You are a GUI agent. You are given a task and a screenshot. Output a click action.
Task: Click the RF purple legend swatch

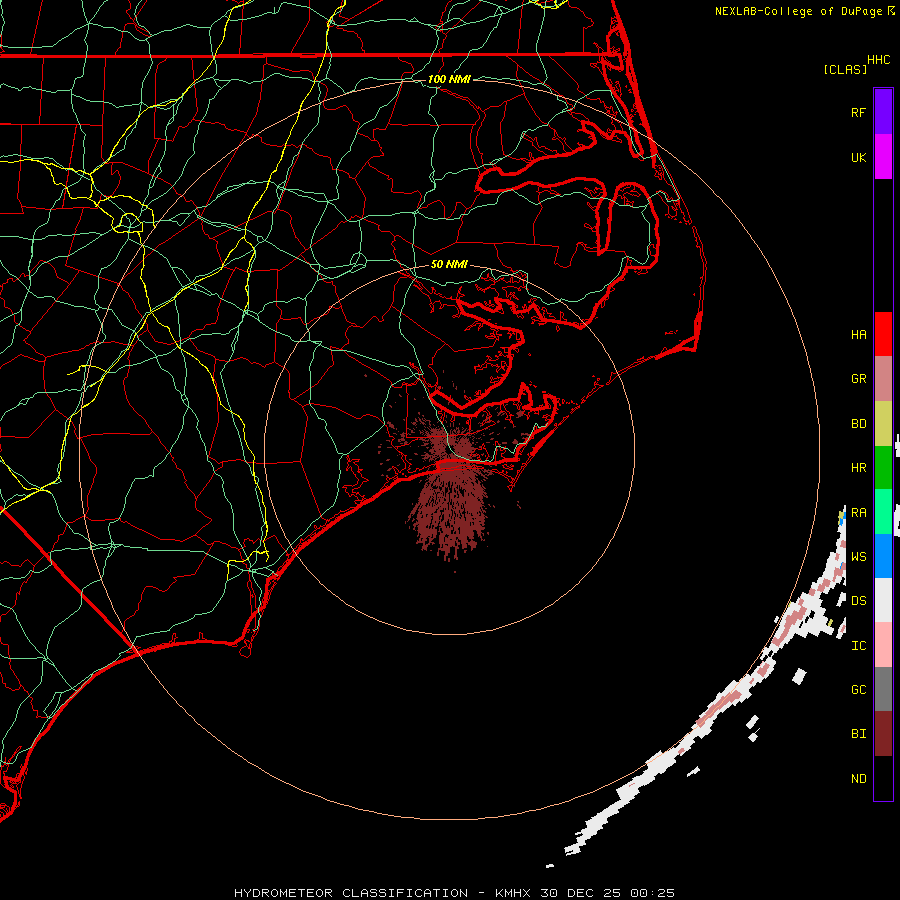click(883, 112)
